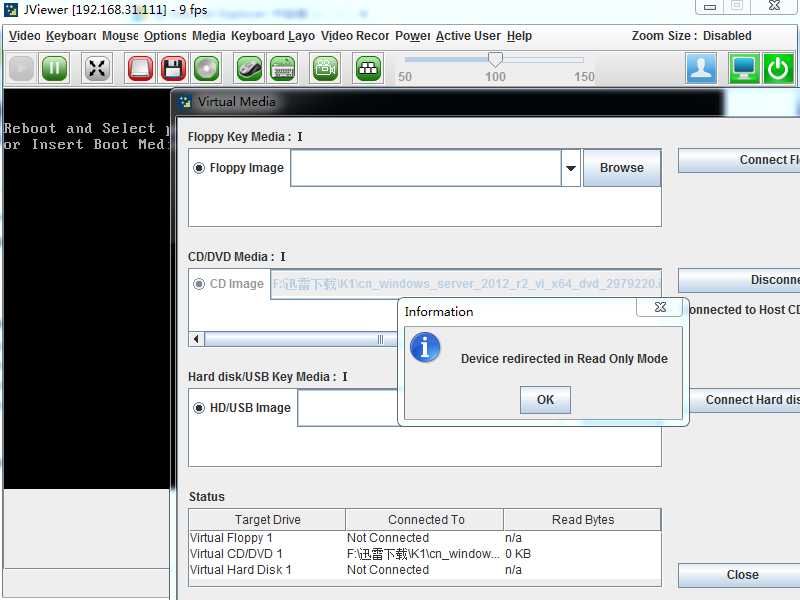Click the CD/DVD media toolbar icon
The width and height of the screenshot is (800, 600).
(206, 68)
